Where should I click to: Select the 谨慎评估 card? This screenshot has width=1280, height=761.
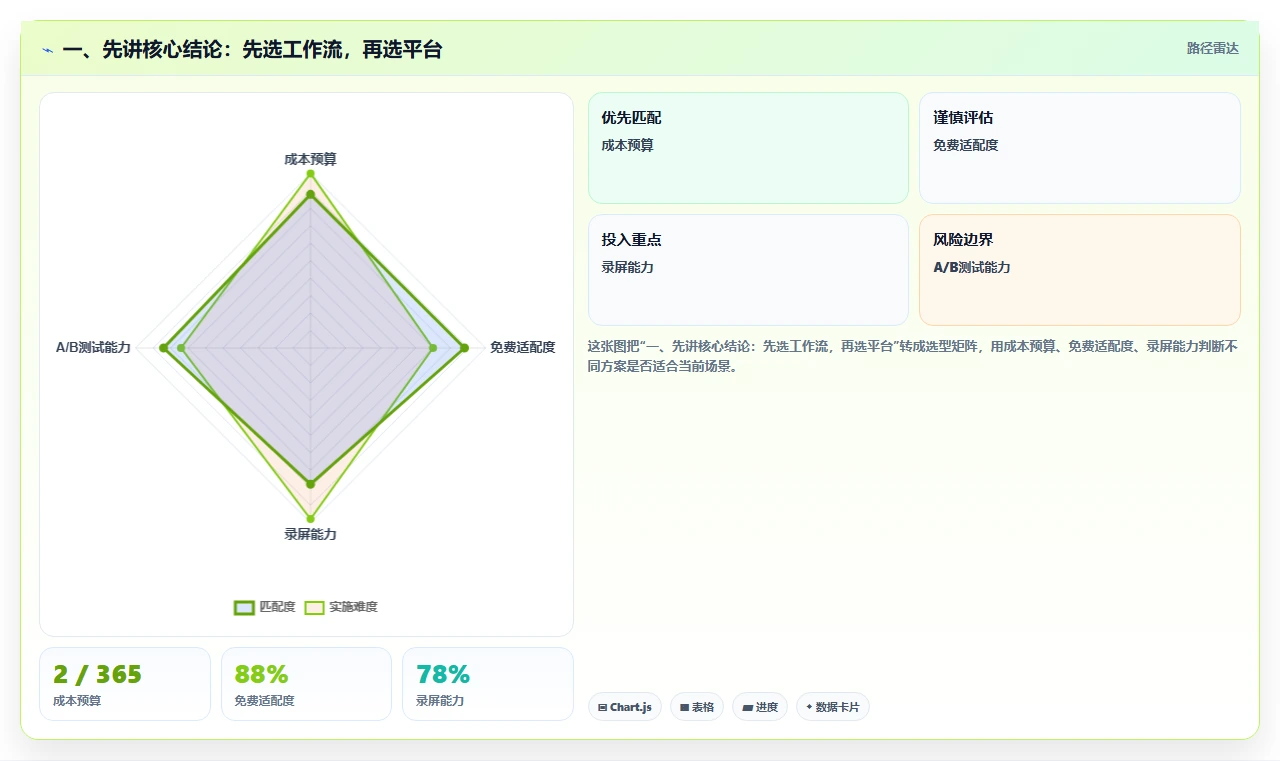(x=1080, y=148)
